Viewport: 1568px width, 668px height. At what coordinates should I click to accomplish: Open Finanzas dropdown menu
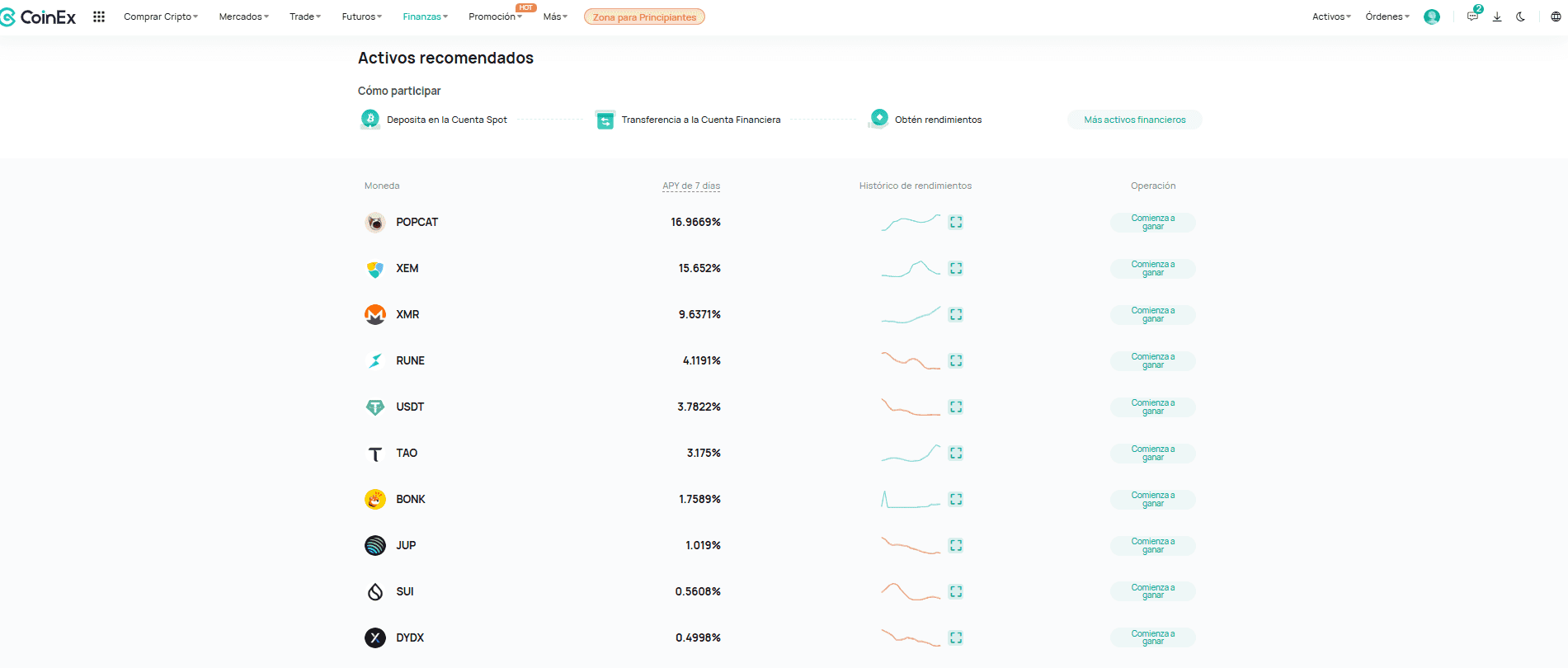[426, 16]
